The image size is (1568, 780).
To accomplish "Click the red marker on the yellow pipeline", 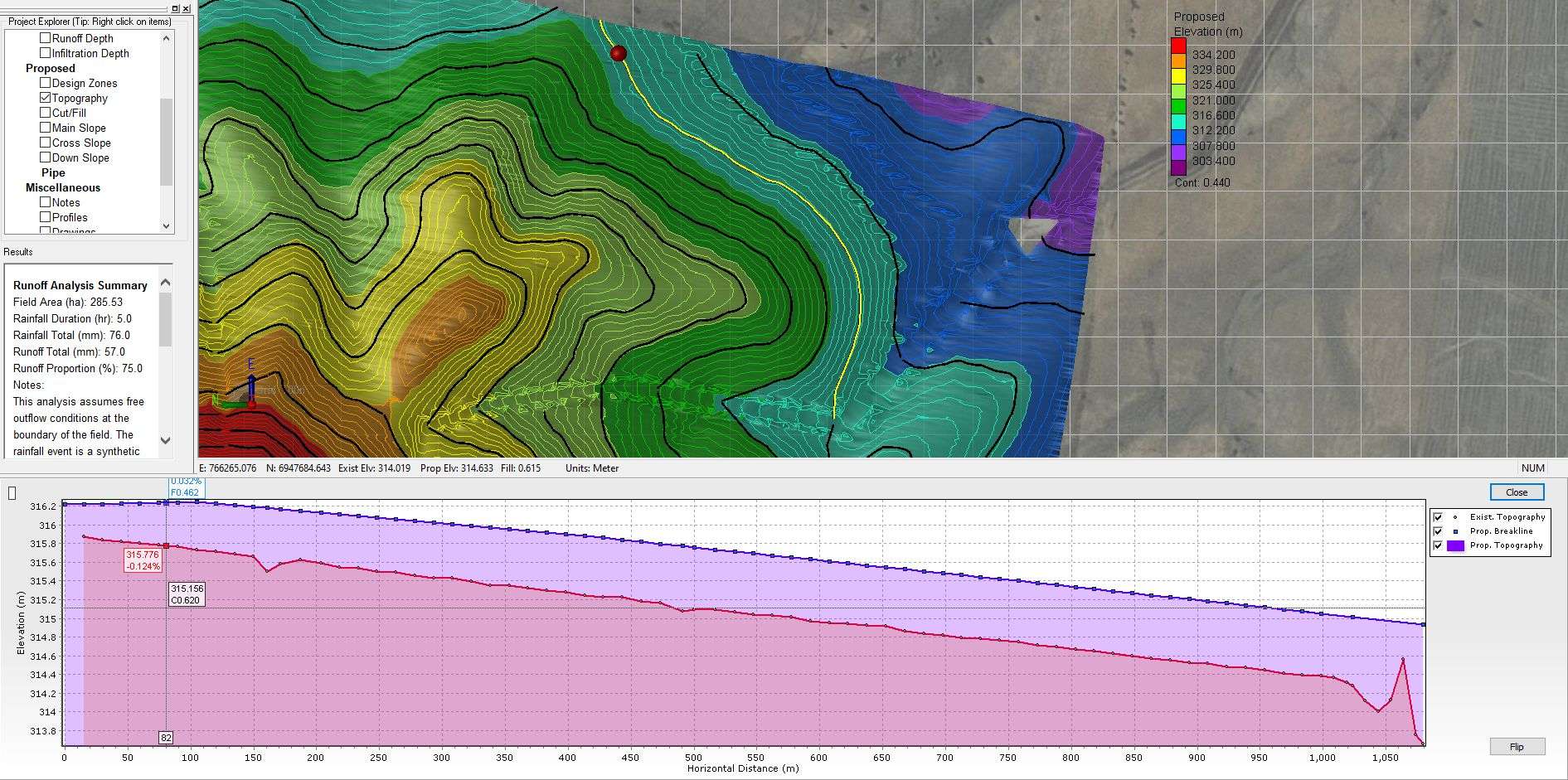I will pyautogui.click(x=619, y=53).
